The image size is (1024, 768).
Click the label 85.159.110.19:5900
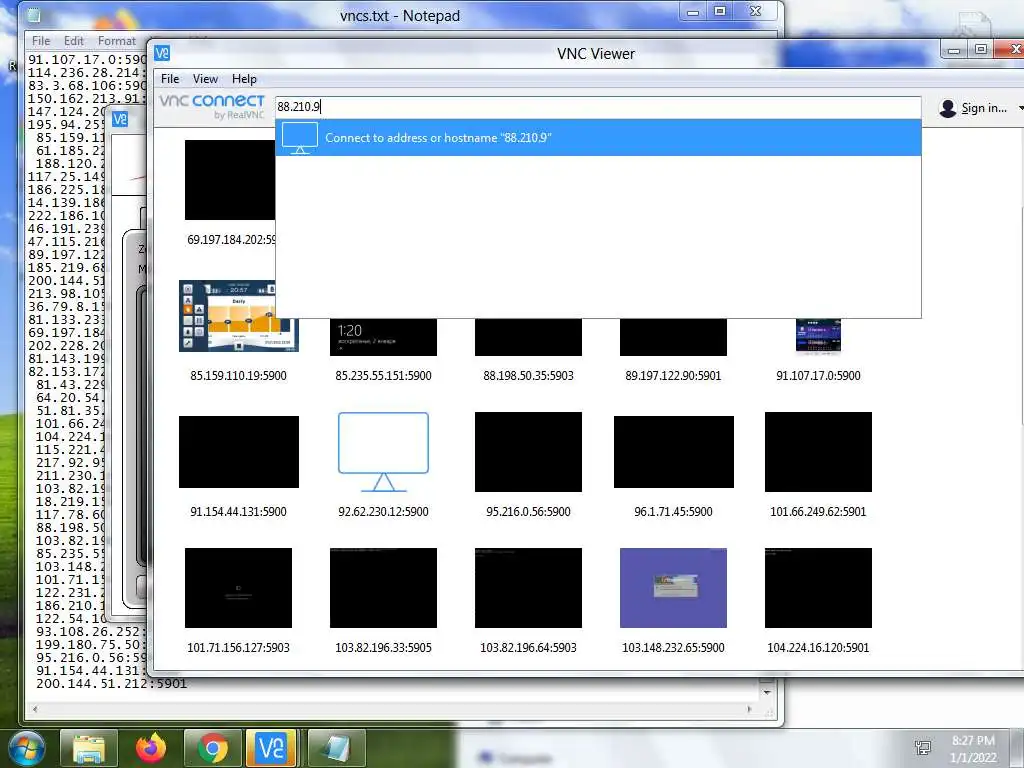tap(238, 376)
